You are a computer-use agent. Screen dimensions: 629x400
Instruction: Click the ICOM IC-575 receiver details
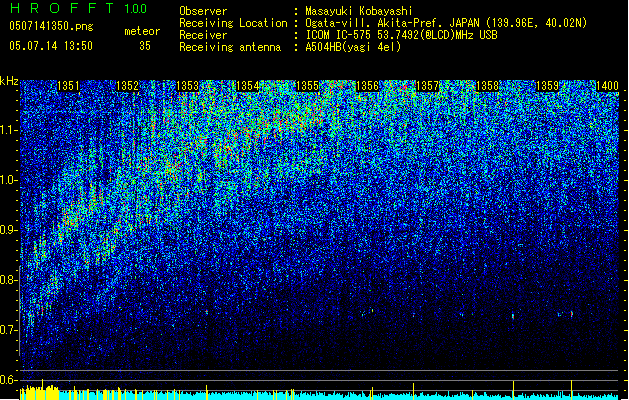pos(402,35)
